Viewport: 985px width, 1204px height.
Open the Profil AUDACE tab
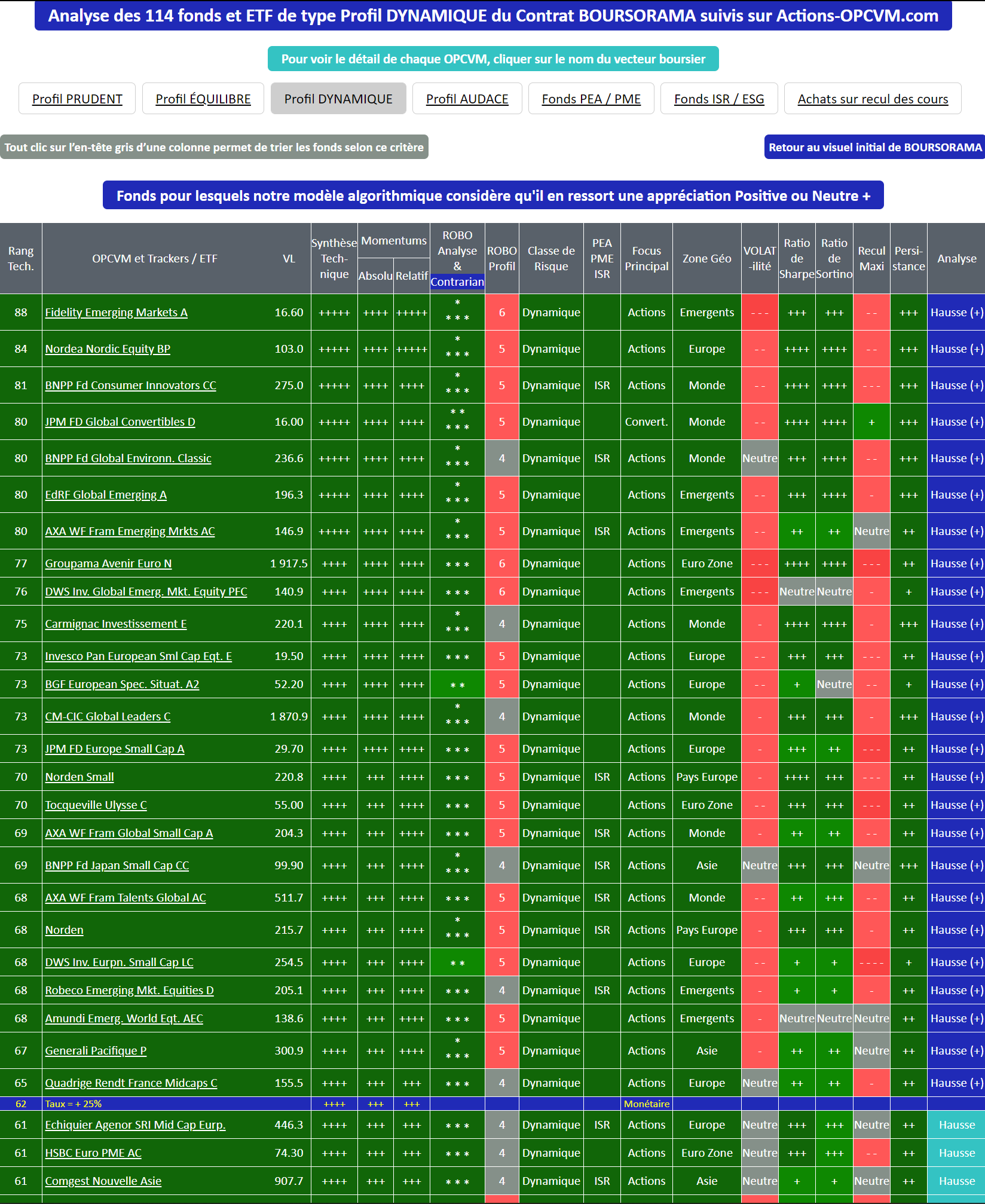pyautogui.click(x=467, y=99)
